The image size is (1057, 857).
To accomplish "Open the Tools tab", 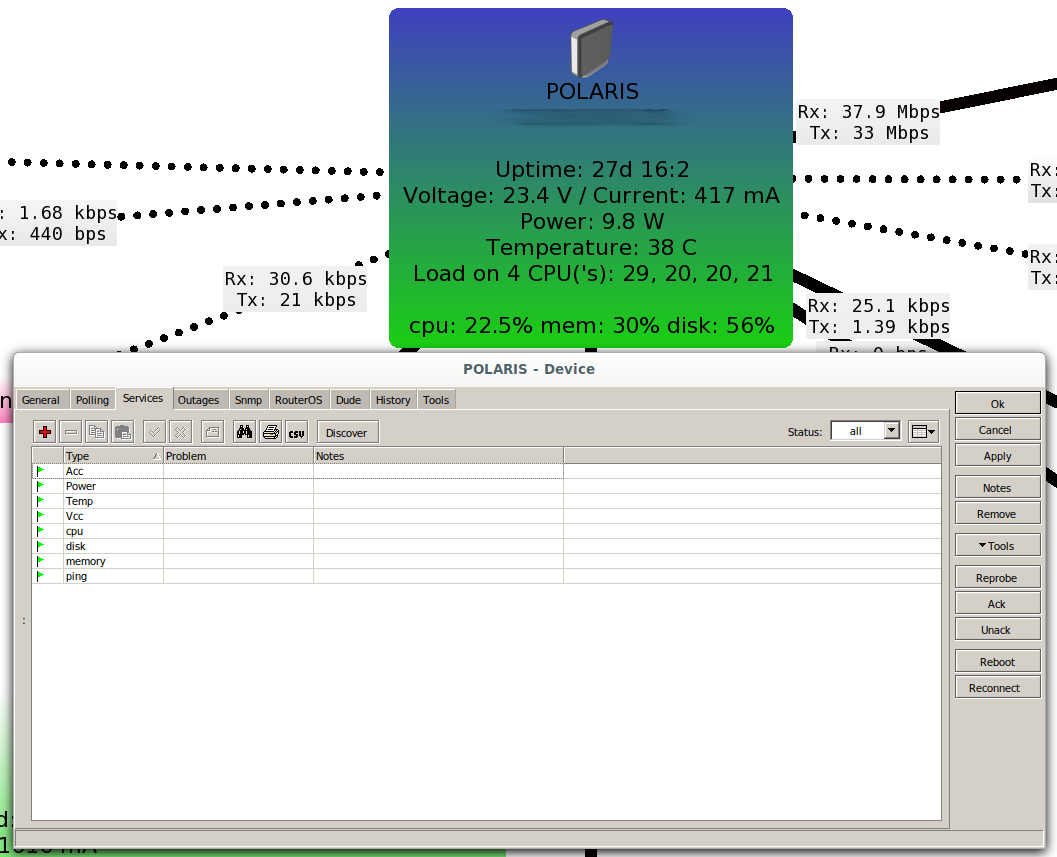I will pos(436,400).
